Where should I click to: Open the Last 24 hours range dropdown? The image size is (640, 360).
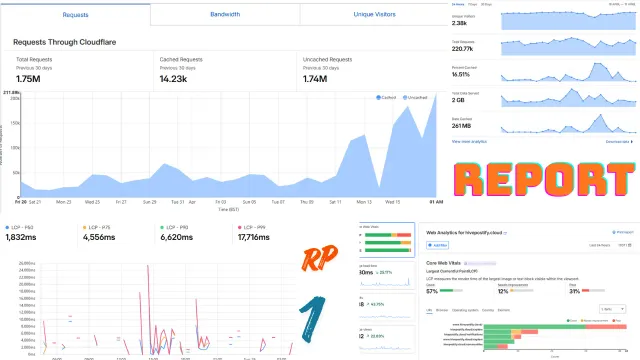tap(599, 245)
